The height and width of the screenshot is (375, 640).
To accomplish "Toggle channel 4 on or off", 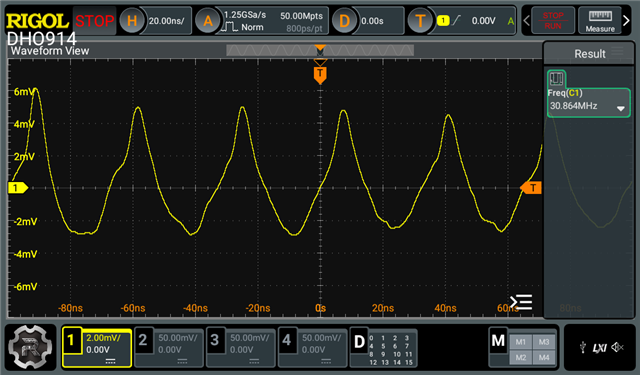I will click(286, 340).
